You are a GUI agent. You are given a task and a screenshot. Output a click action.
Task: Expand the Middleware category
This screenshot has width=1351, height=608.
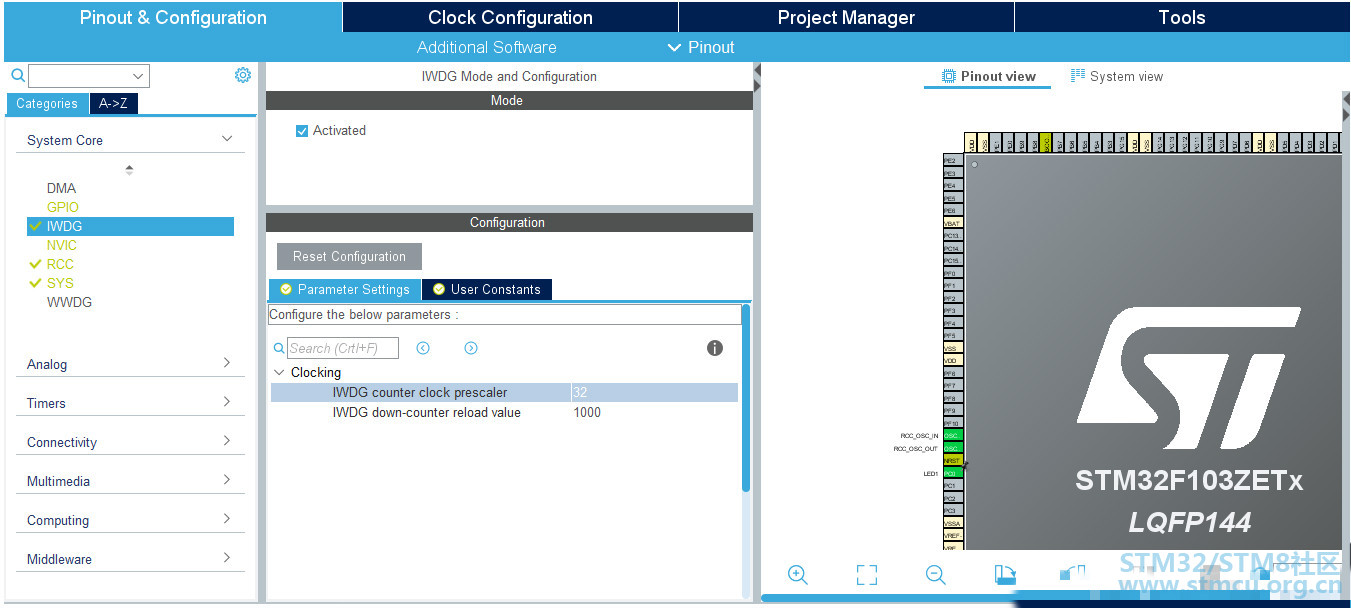(227, 558)
